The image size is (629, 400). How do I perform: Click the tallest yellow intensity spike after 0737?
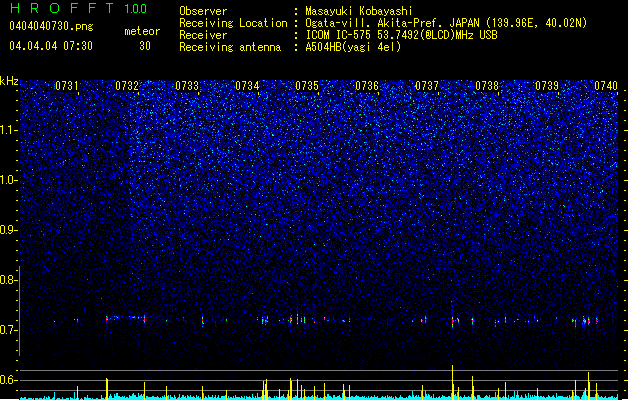tap(452, 381)
